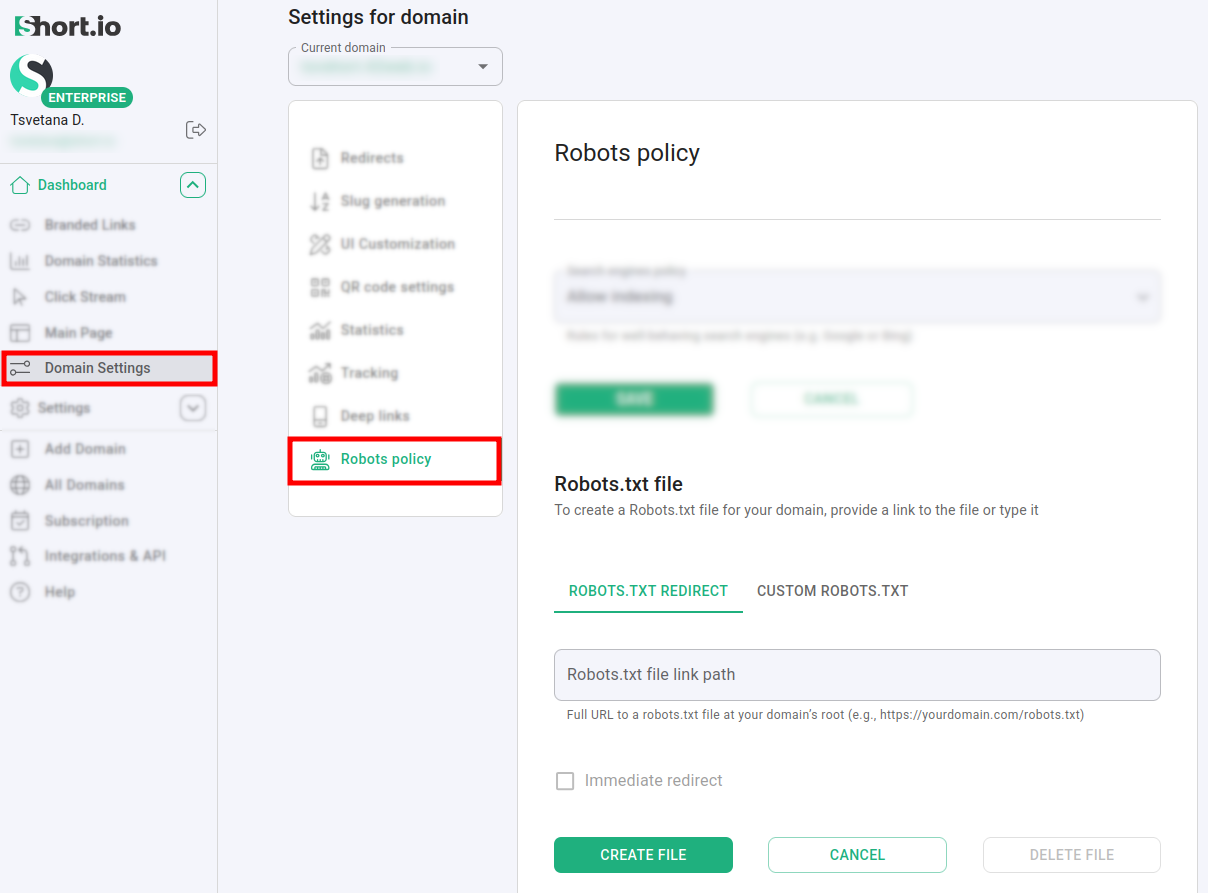The image size is (1208, 893).
Task: Click the Slug generation sort icon
Action: click(x=320, y=201)
